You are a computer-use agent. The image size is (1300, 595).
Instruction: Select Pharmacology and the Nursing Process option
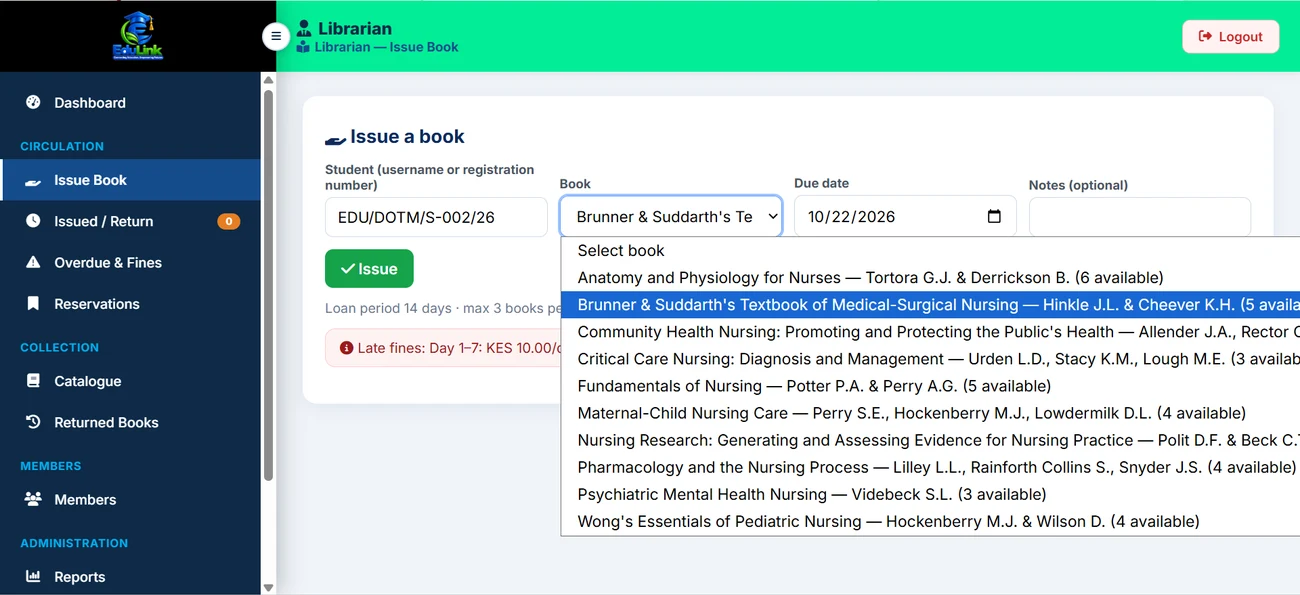(x=930, y=466)
